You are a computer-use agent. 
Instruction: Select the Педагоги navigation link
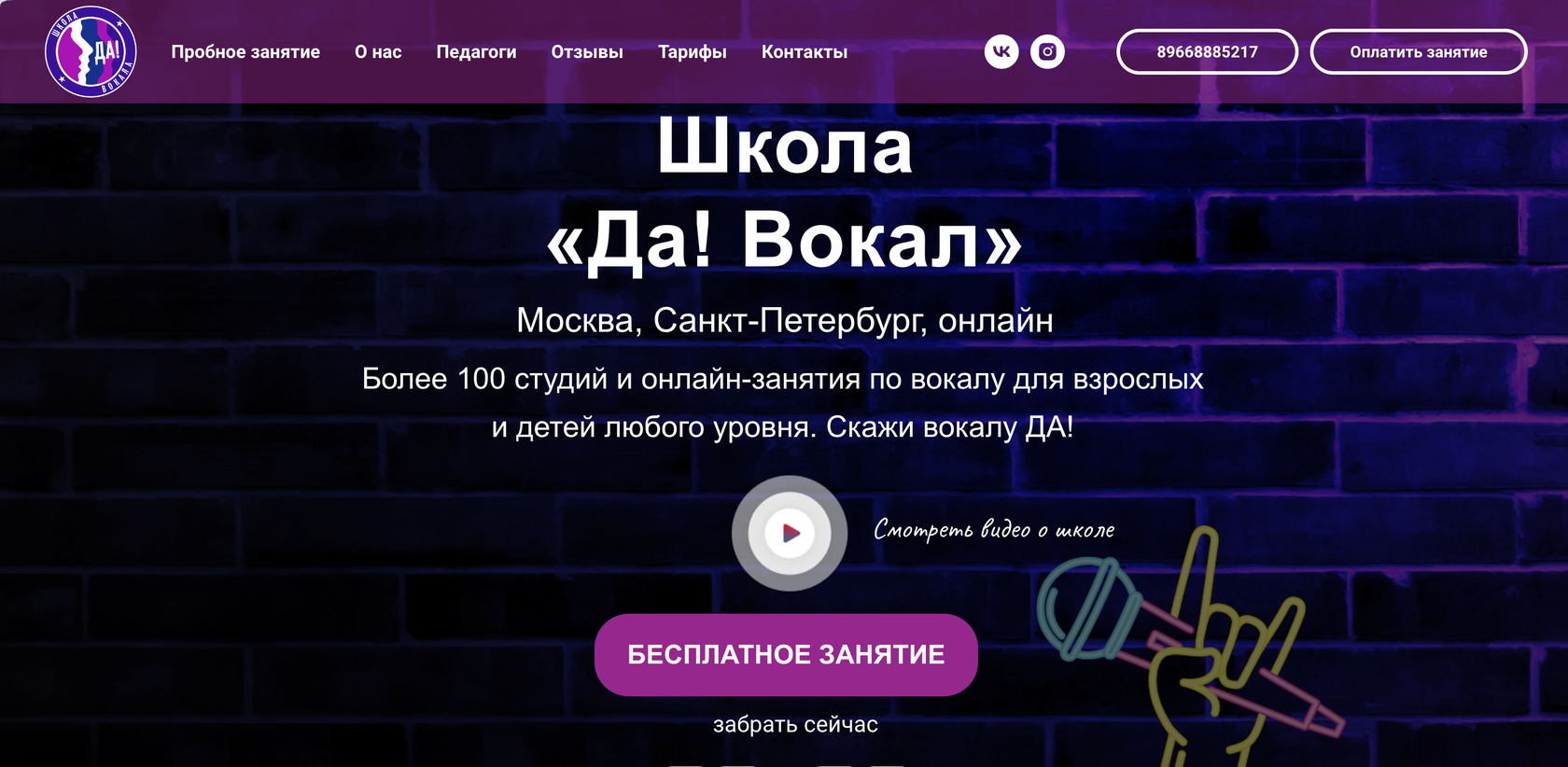pyautogui.click(x=476, y=52)
